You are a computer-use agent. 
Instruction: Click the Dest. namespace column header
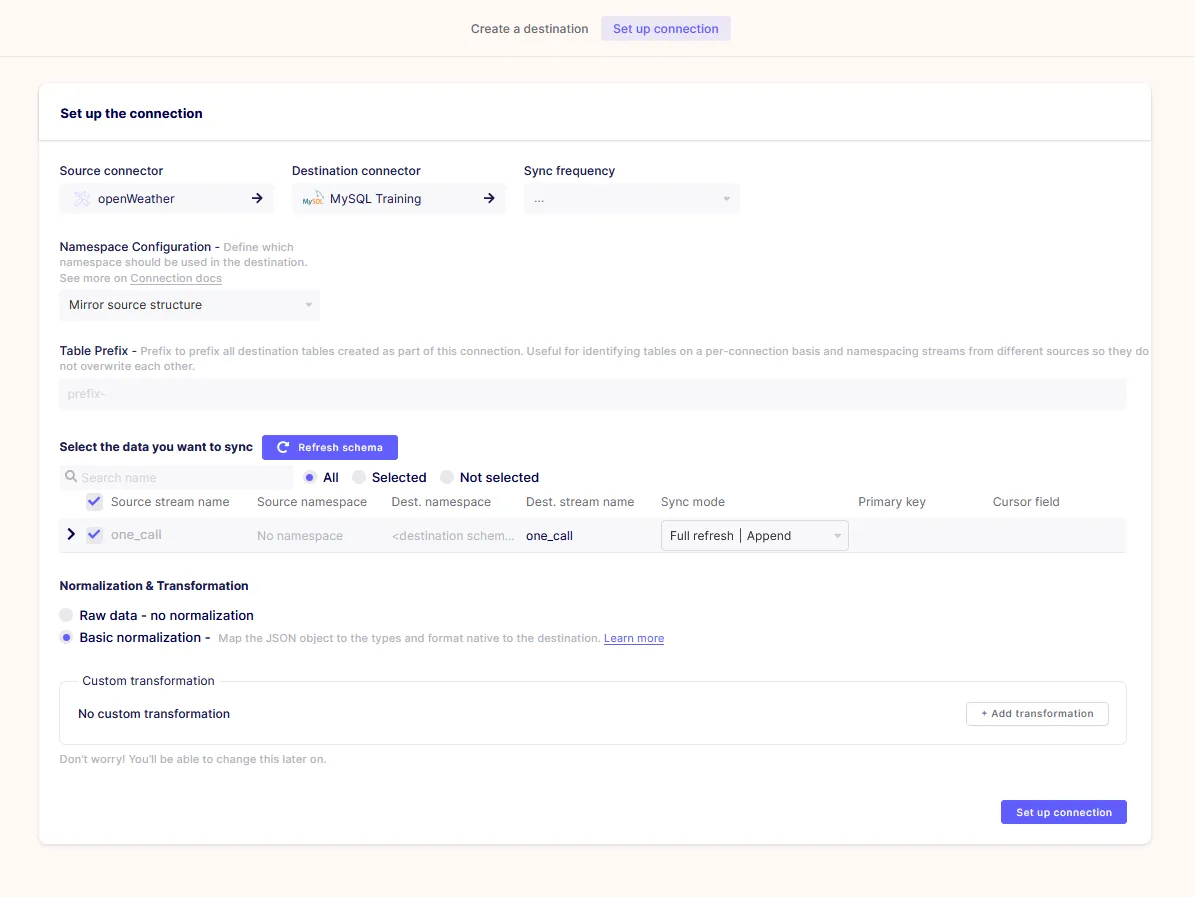[441, 501]
